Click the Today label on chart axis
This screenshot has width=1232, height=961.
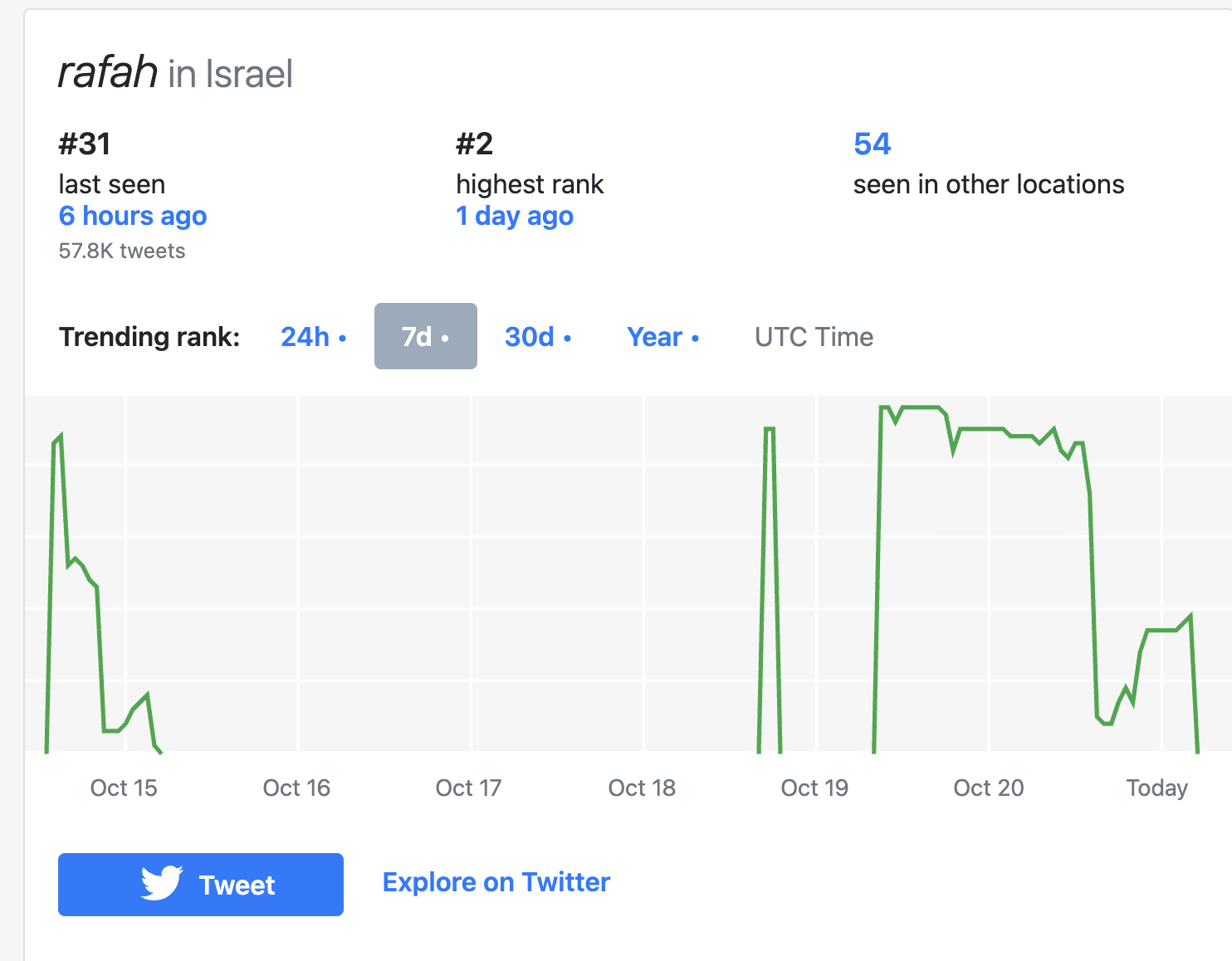click(x=1156, y=788)
